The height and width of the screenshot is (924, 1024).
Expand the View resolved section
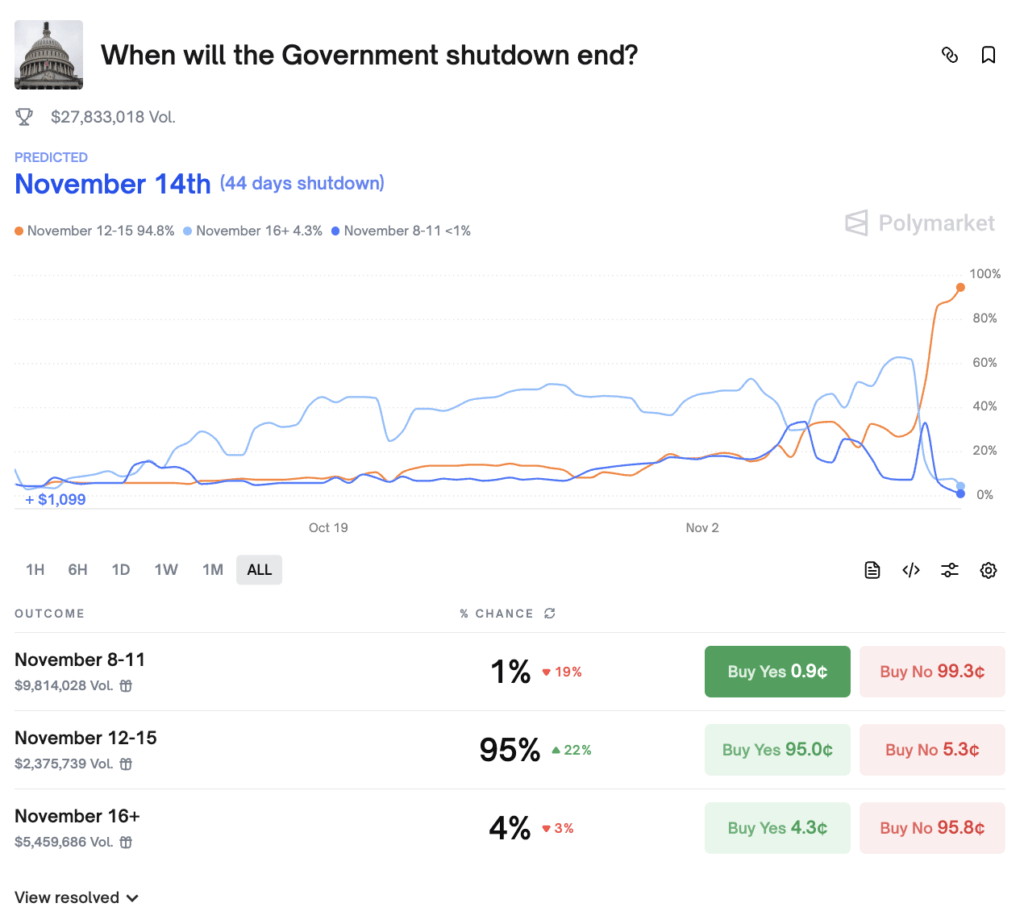[76, 897]
